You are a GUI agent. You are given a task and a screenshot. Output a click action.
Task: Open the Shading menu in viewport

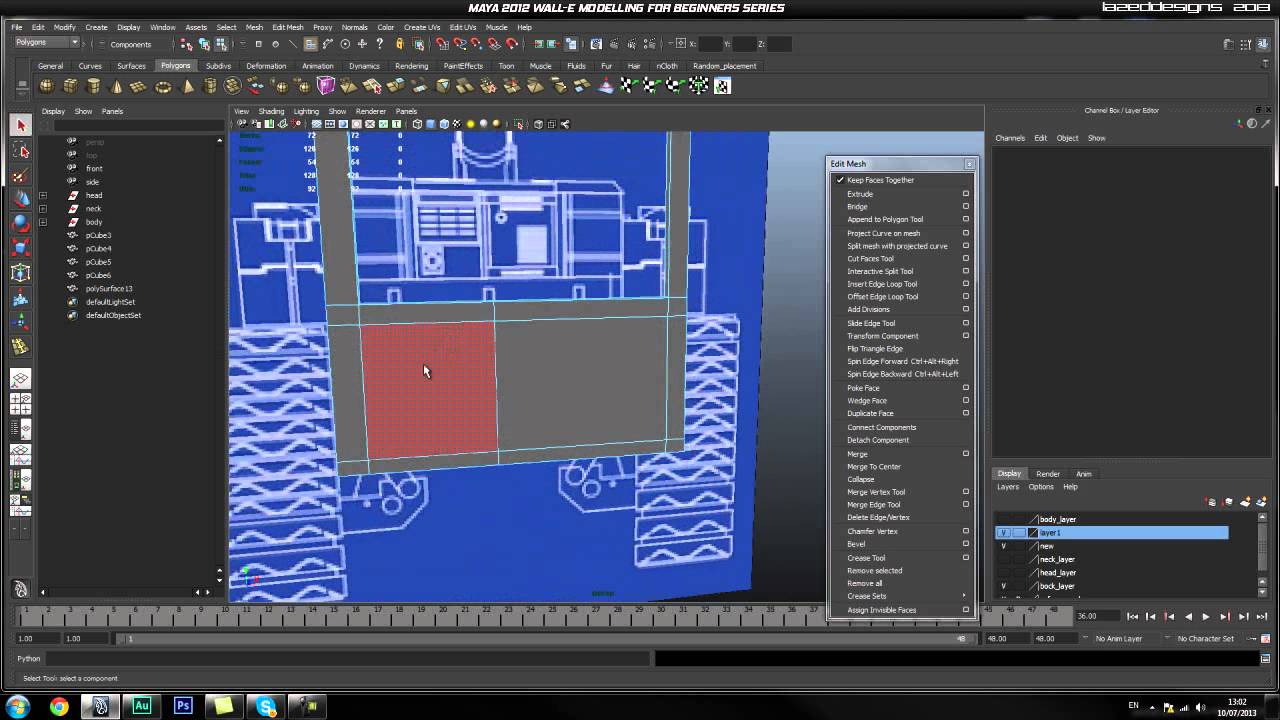click(x=271, y=111)
